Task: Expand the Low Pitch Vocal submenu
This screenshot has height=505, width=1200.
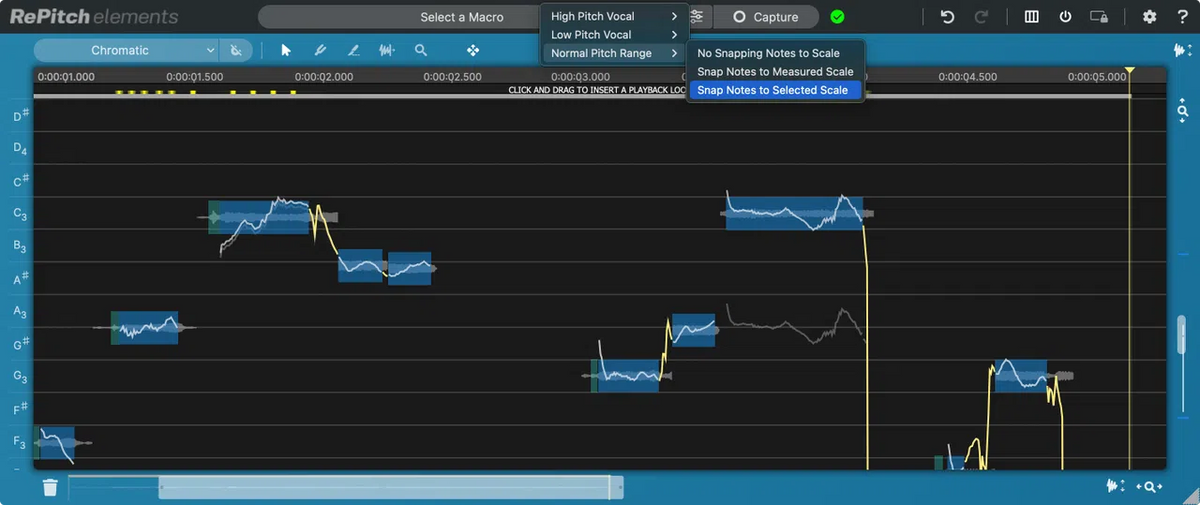Action: click(613, 35)
